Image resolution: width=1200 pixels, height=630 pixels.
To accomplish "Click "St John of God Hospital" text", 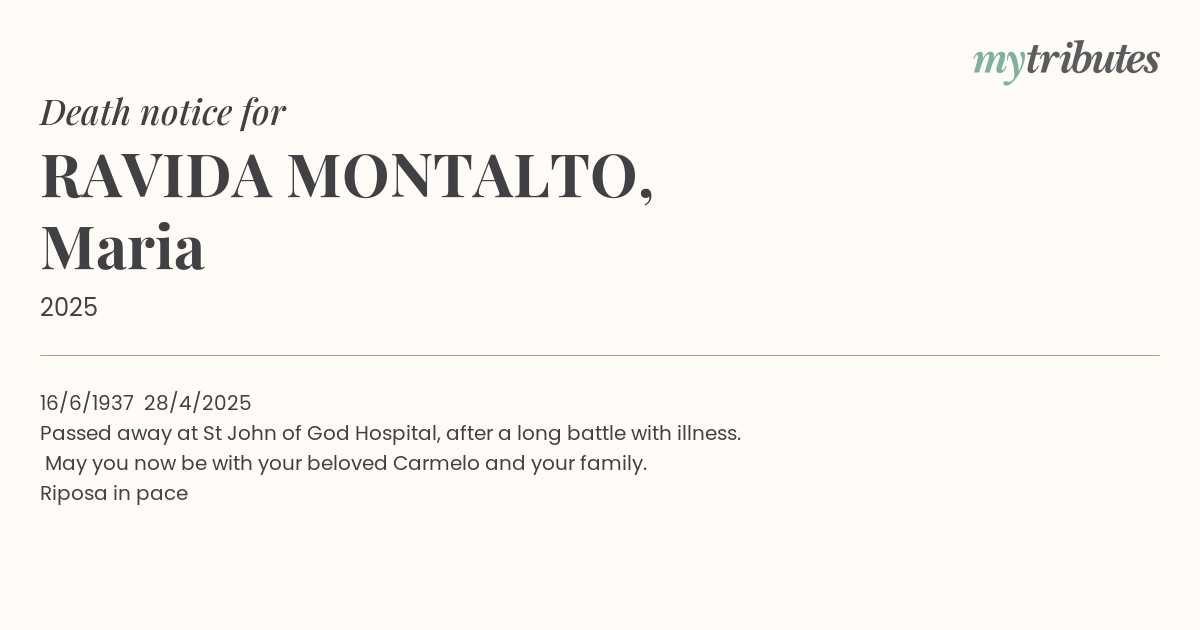I will pos(321,433).
